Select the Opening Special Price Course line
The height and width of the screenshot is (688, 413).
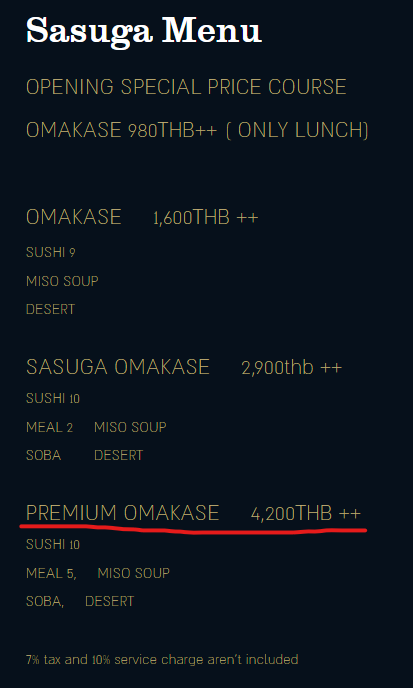[186, 87]
